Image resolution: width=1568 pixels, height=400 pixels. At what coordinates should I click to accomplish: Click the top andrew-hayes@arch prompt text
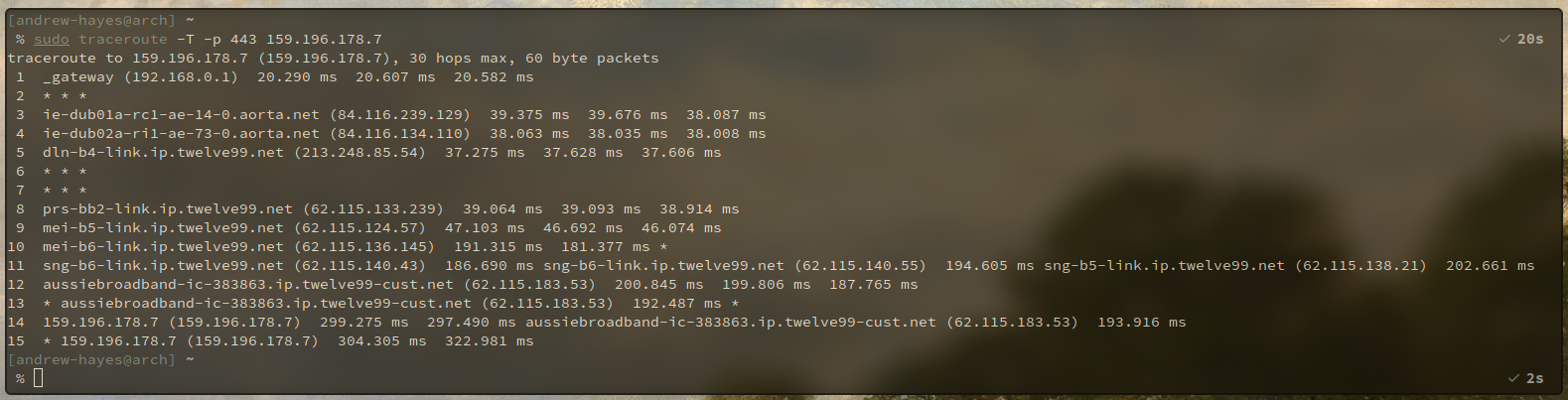click(x=91, y=20)
